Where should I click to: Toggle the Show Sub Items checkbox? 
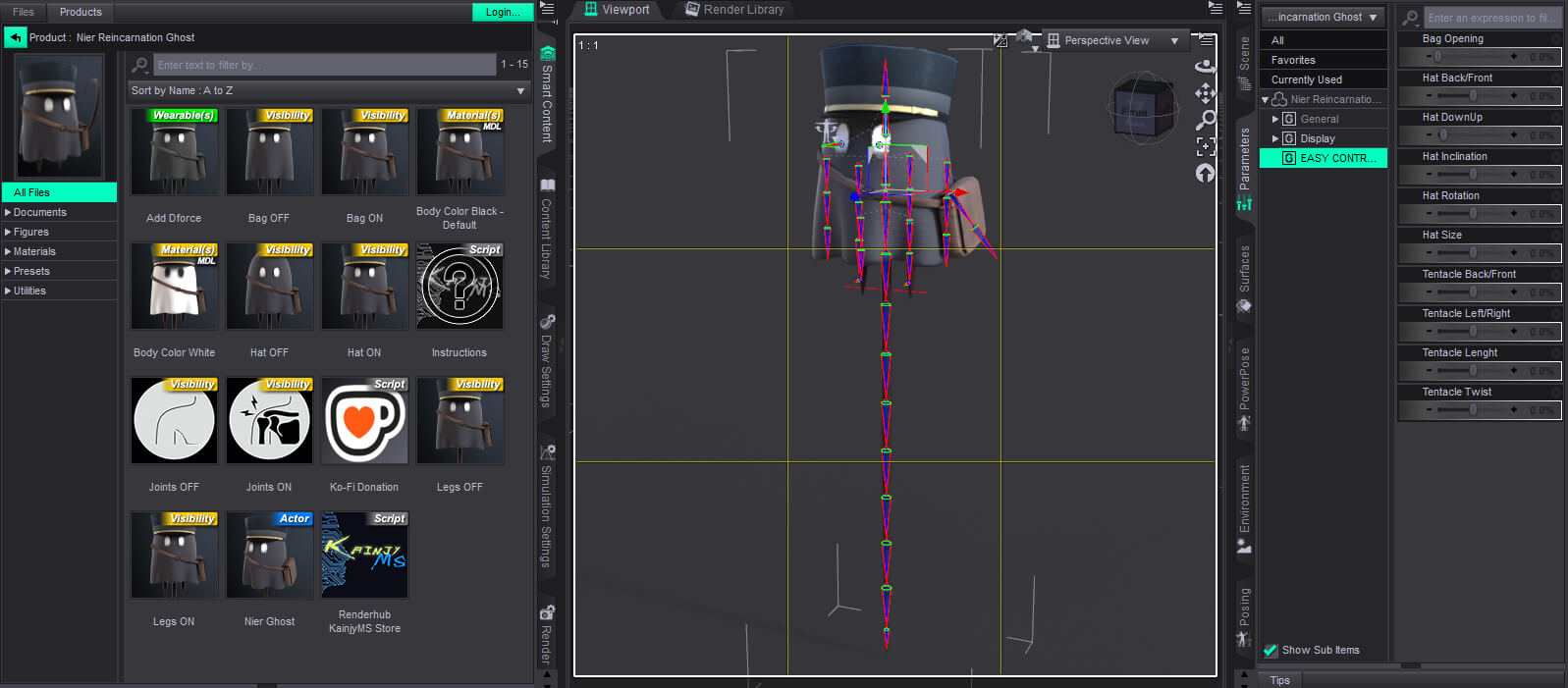coord(1271,650)
